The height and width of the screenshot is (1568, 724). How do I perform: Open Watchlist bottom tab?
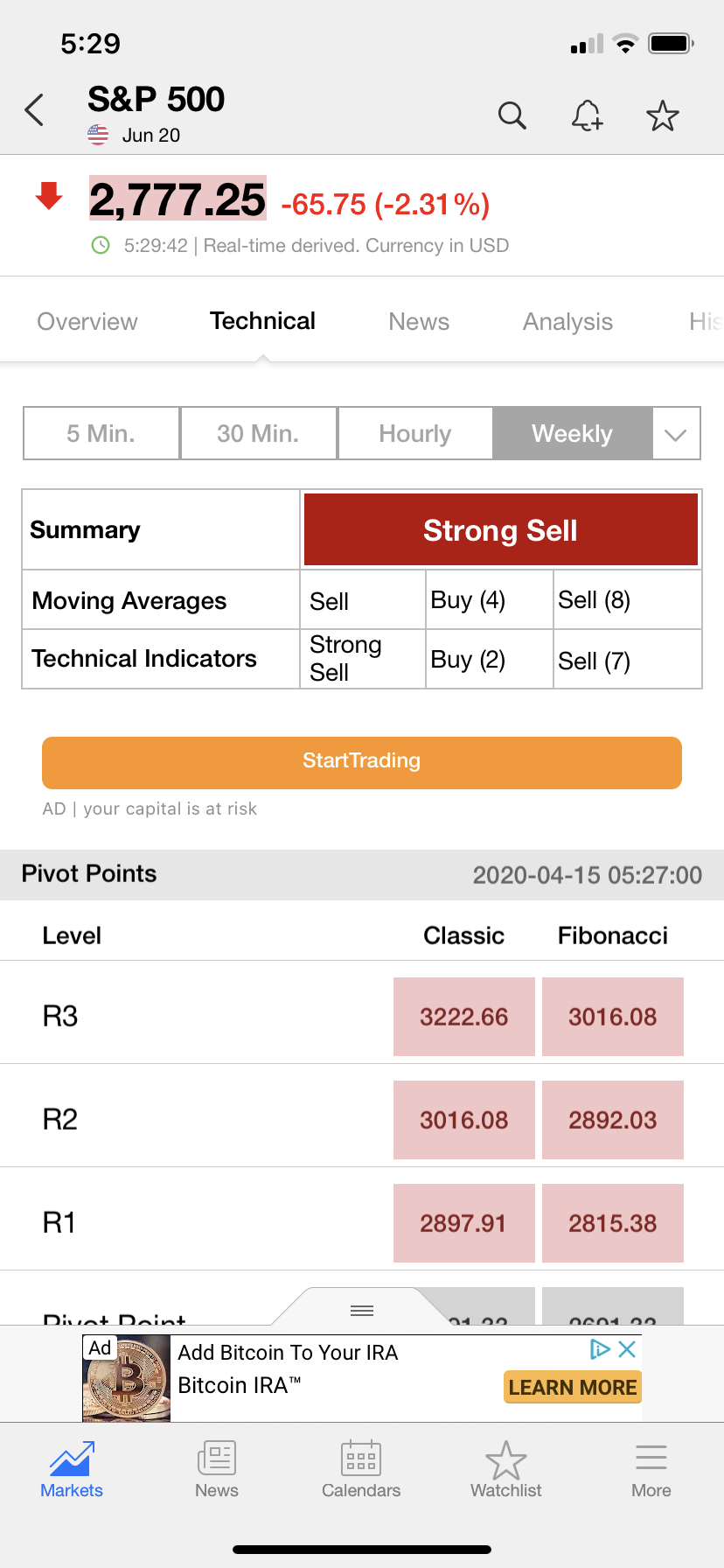coord(506,1470)
